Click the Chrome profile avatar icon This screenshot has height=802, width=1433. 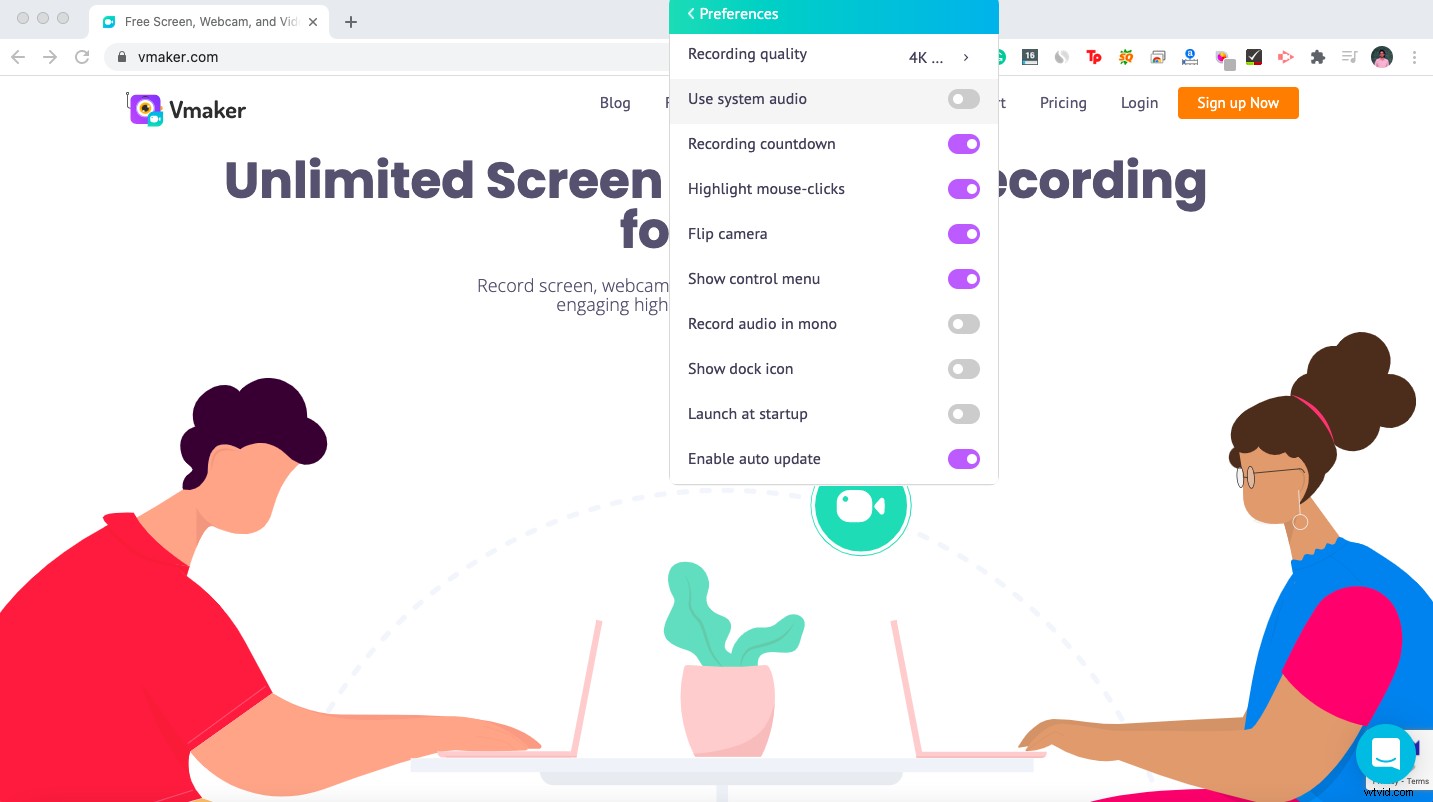point(1381,58)
